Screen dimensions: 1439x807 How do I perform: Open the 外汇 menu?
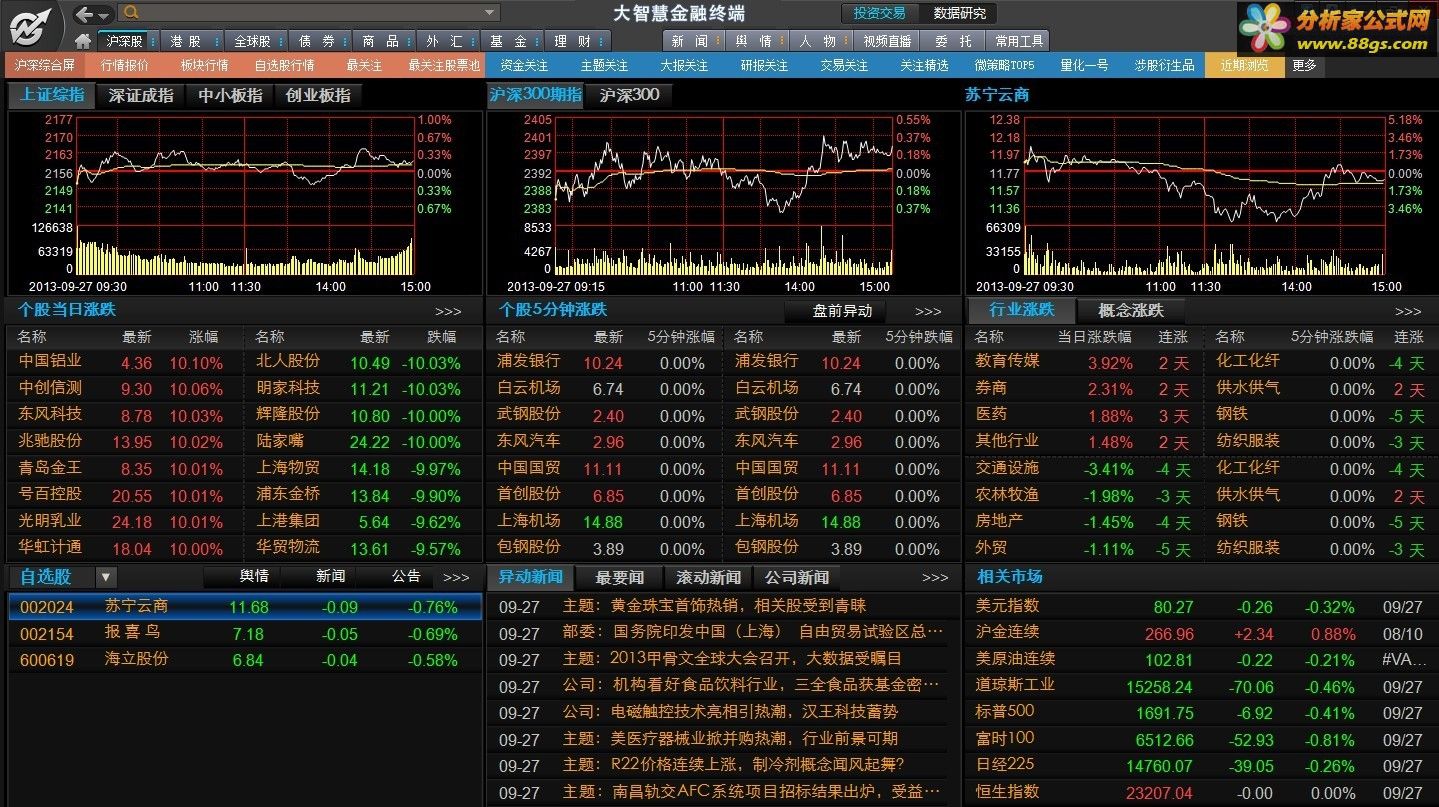click(x=444, y=41)
